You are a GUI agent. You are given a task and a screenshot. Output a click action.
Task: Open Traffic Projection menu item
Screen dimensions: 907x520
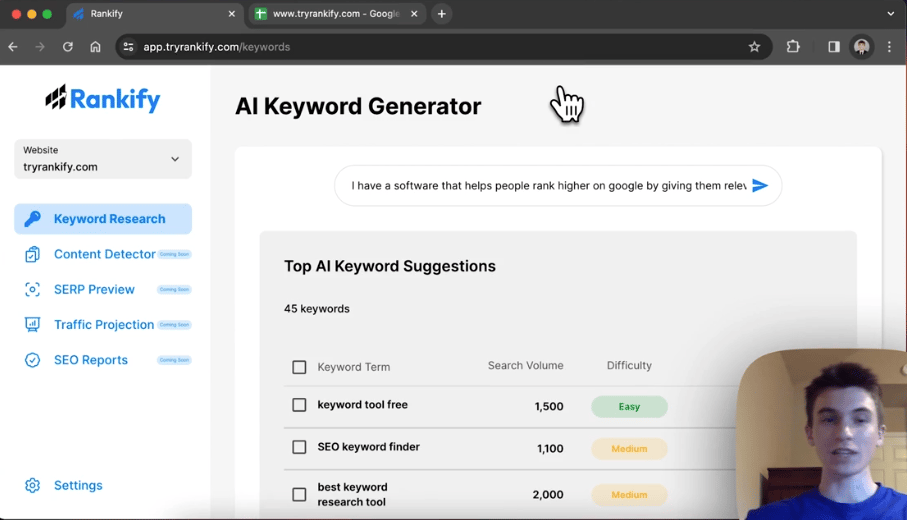pos(104,324)
